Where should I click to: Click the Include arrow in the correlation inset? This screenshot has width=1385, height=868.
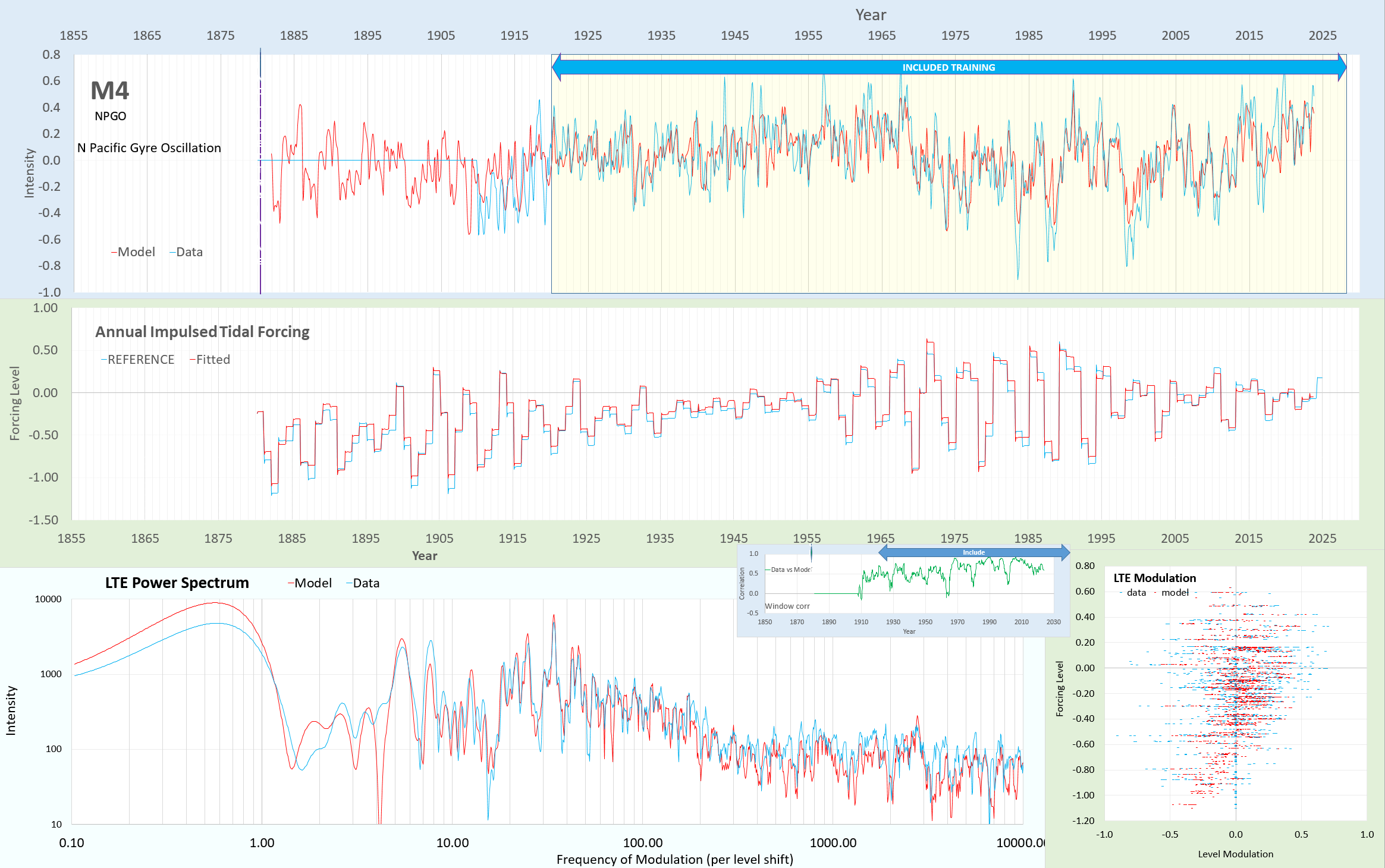tap(973, 552)
